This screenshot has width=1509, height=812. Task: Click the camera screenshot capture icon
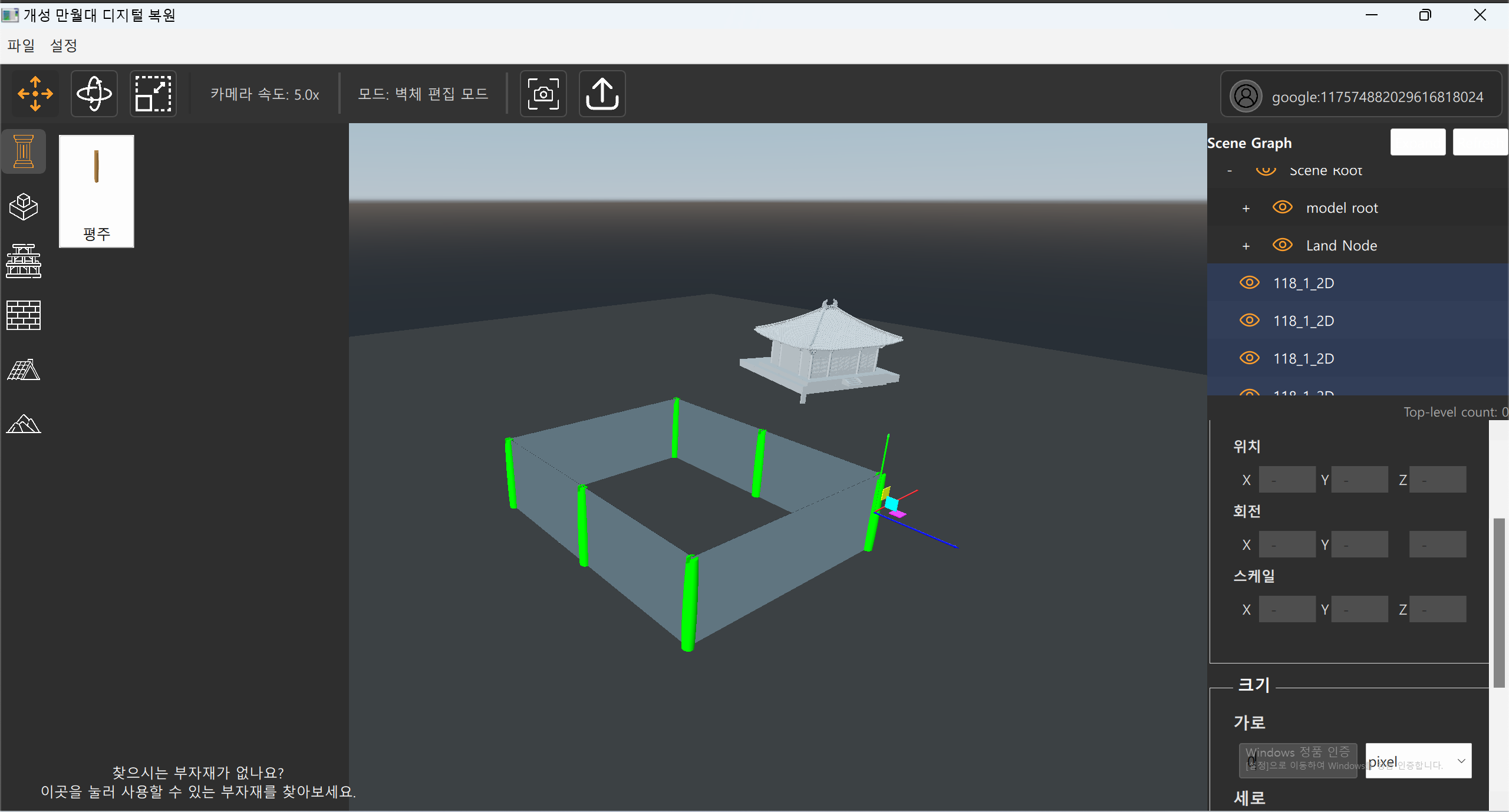coord(543,94)
